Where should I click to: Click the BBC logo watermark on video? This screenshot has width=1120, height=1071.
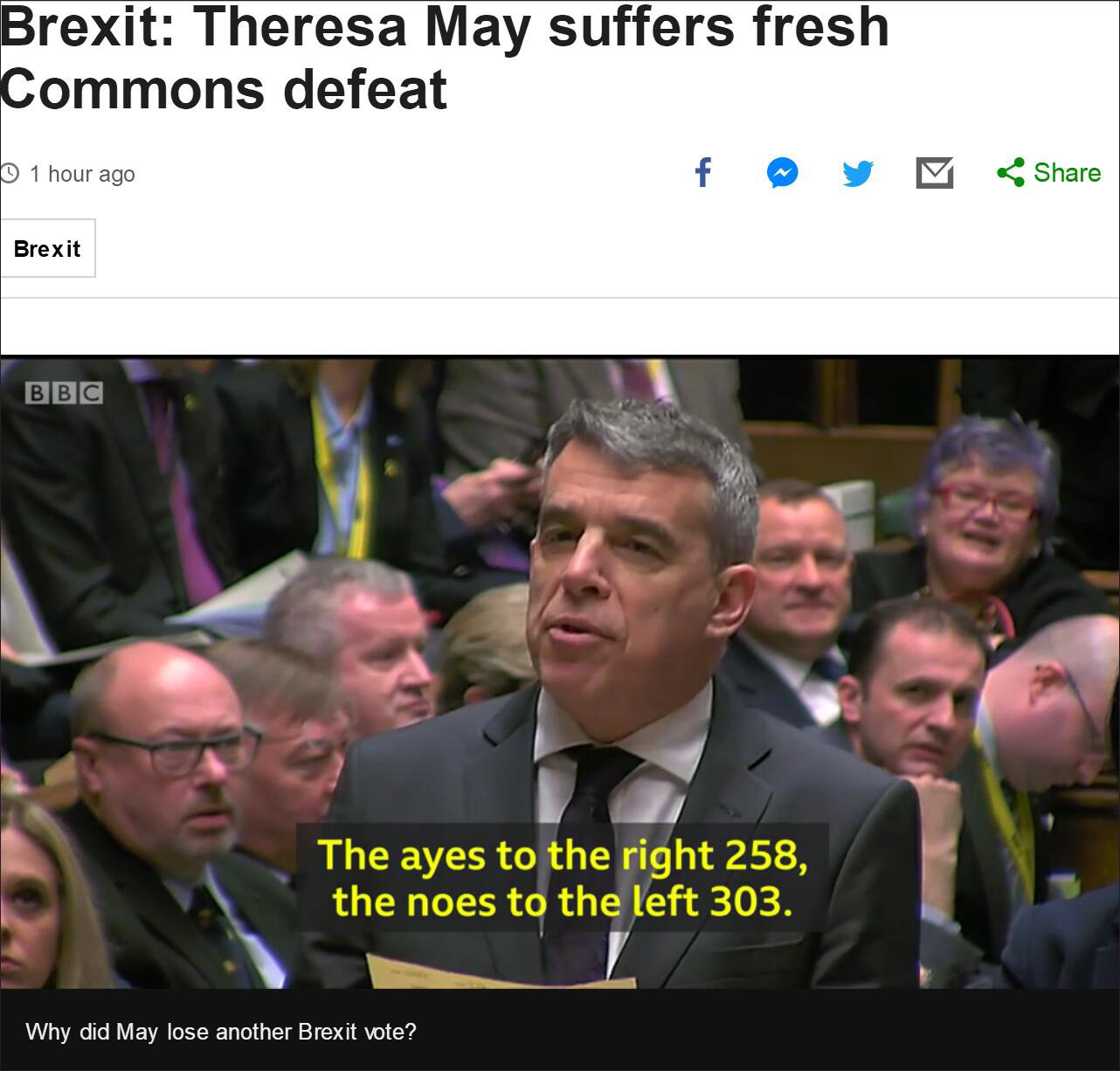coord(64,393)
